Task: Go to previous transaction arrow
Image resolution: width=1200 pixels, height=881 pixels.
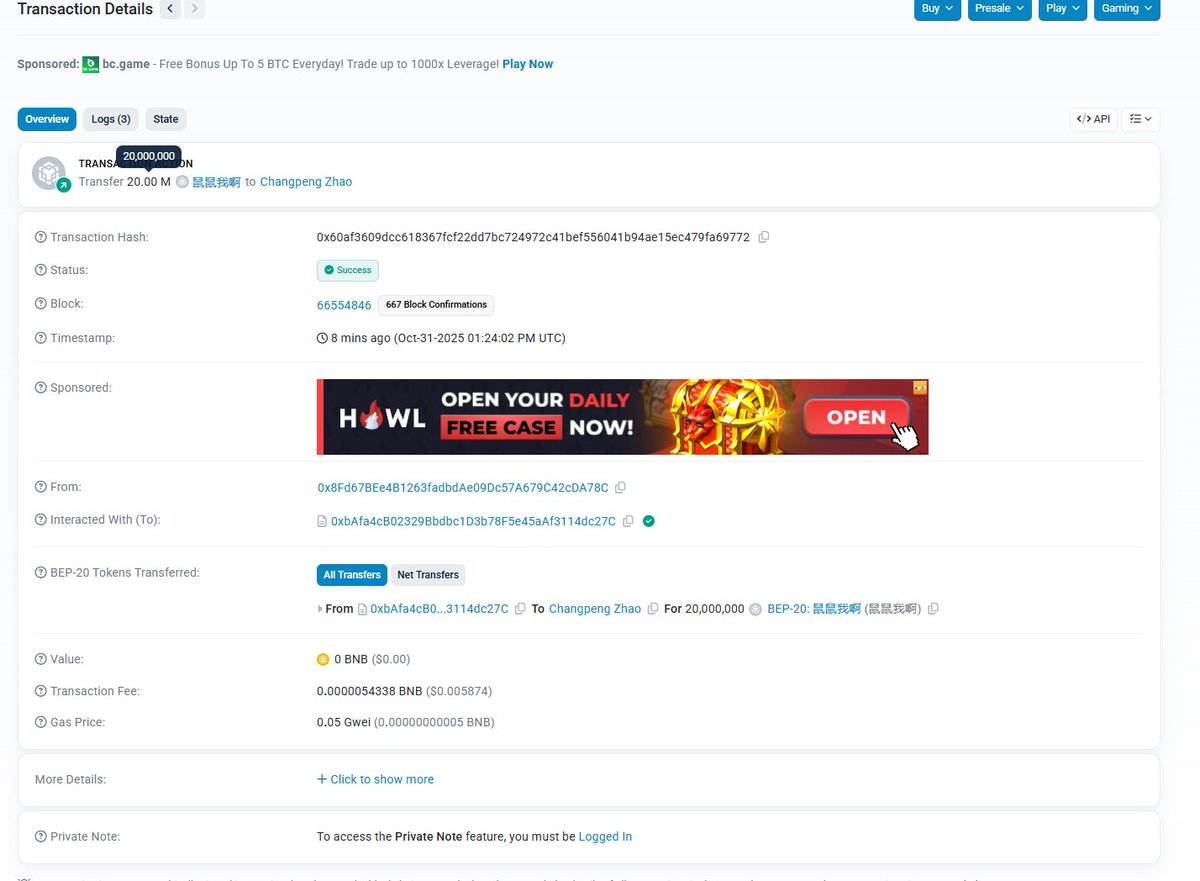Action: (170, 9)
